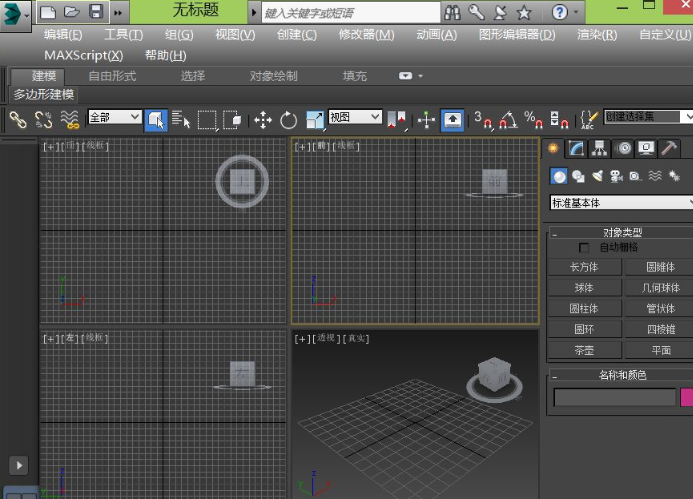Open the 渲染(R) menu
693x499 pixels.
597,34
